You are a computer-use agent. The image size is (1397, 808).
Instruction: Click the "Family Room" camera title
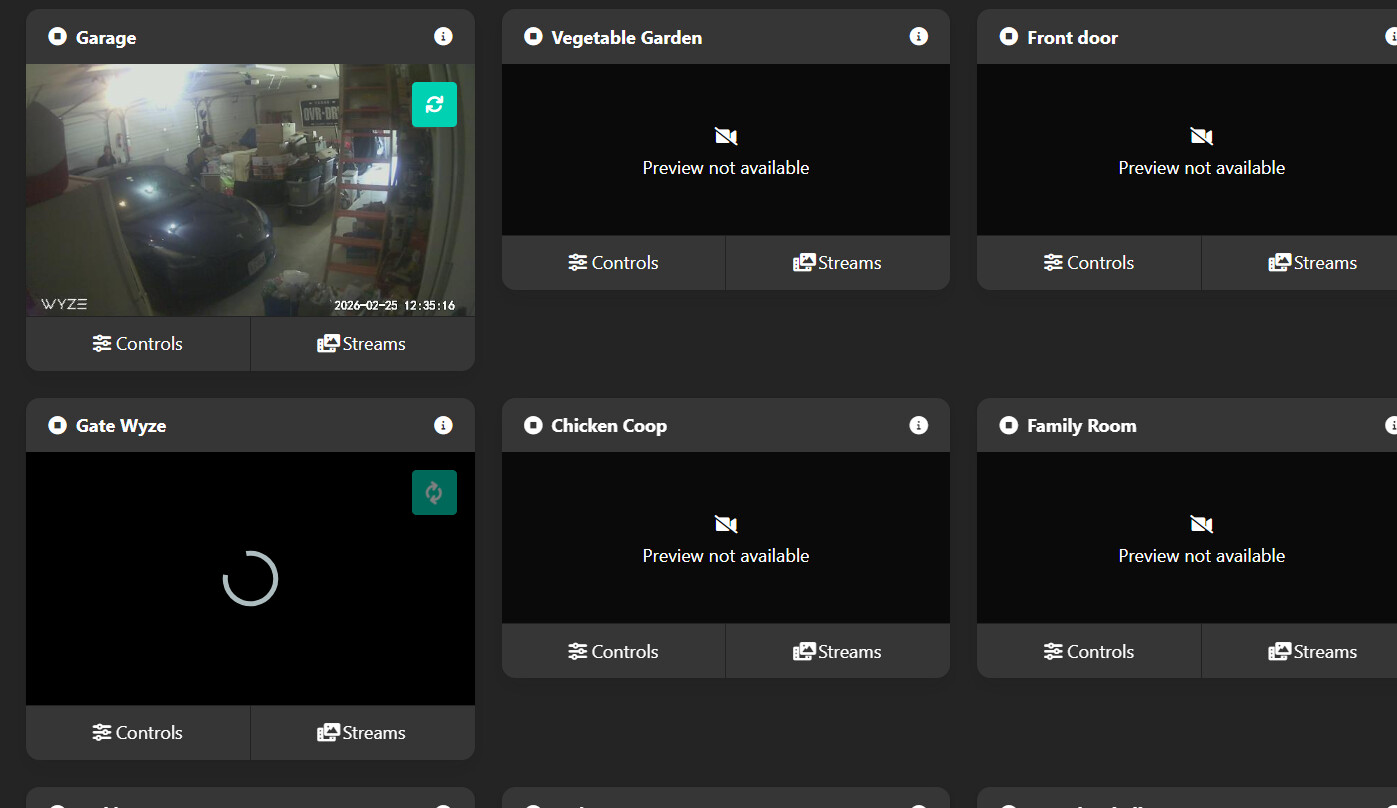tap(1082, 426)
